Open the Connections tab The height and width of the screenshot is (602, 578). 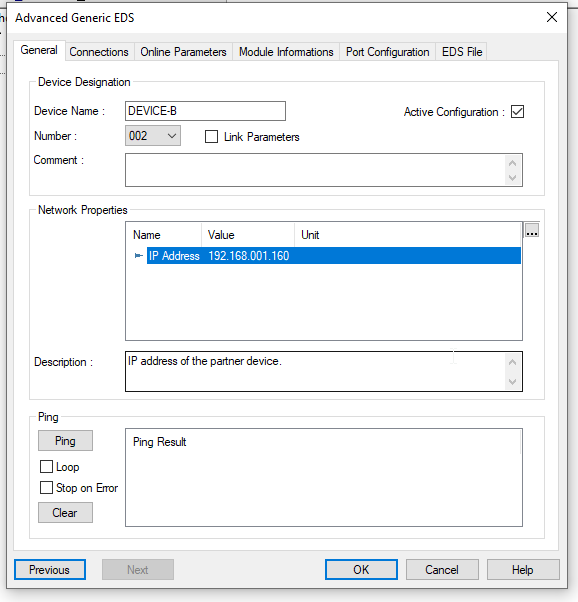click(x=99, y=52)
